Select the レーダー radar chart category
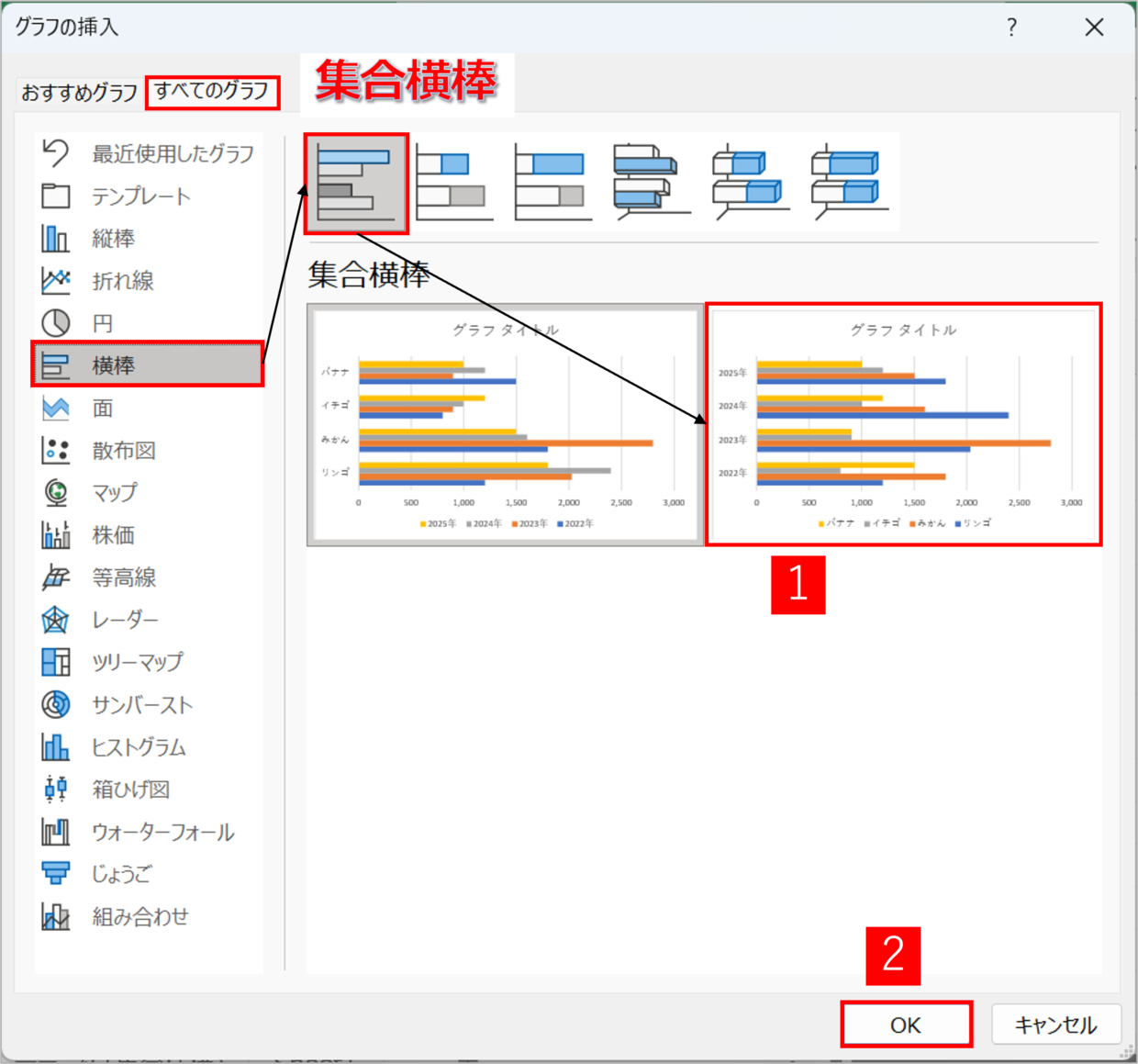This screenshot has height=1064, width=1138. (125, 620)
